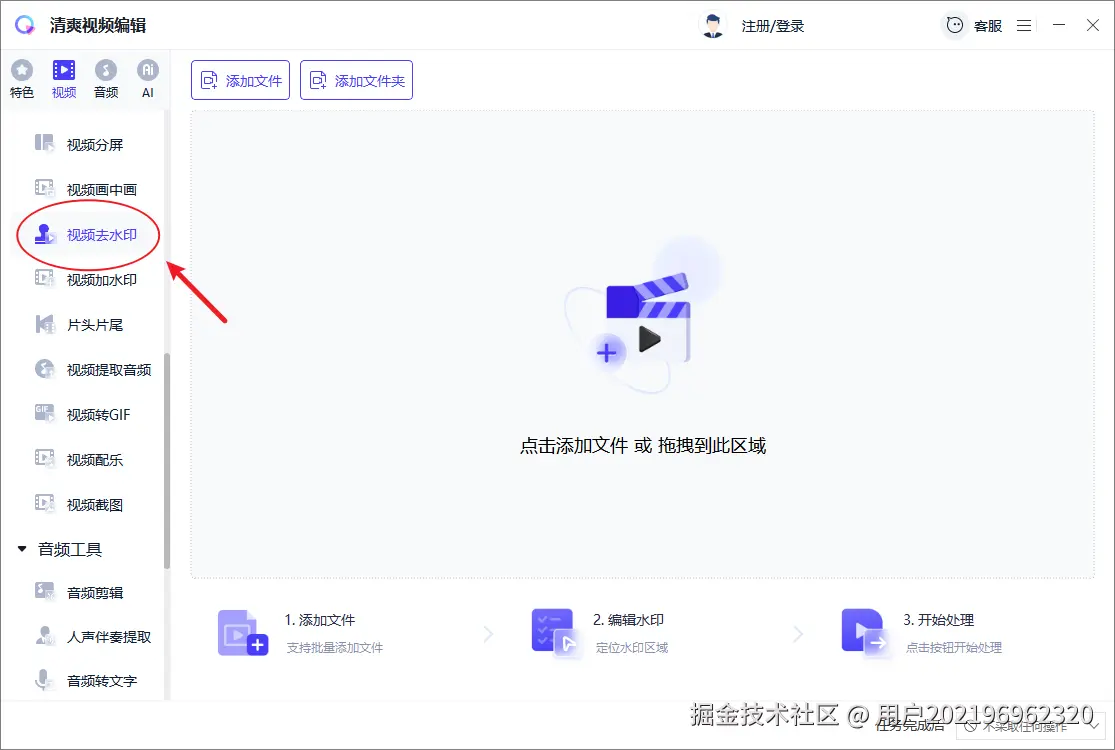Image resolution: width=1115 pixels, height=750 pixels.
Task: Click the 3. 开始处理 step title
Action: click(939, 620)
